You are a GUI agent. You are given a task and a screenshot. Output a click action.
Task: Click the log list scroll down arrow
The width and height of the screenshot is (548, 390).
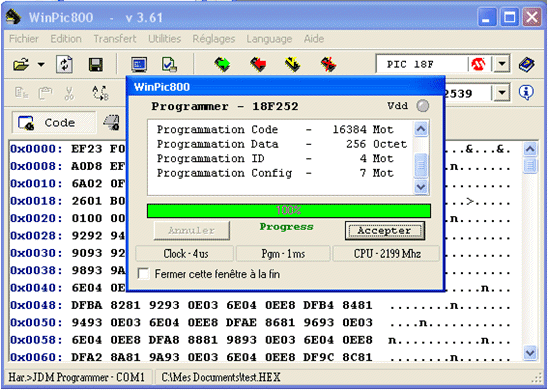[421, 187]
